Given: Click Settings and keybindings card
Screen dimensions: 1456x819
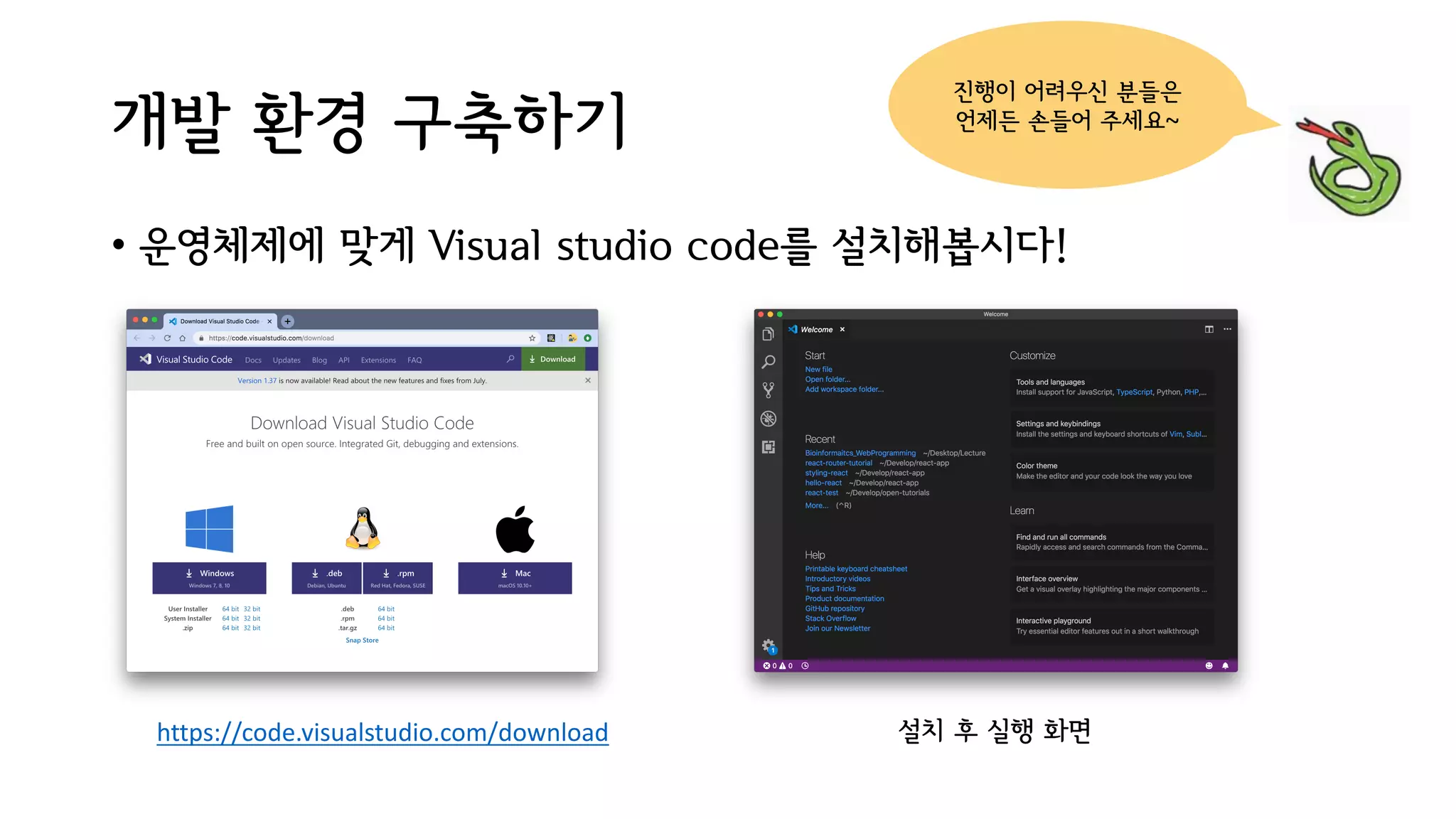Looking at the screenshot, I should (1111, 429).
